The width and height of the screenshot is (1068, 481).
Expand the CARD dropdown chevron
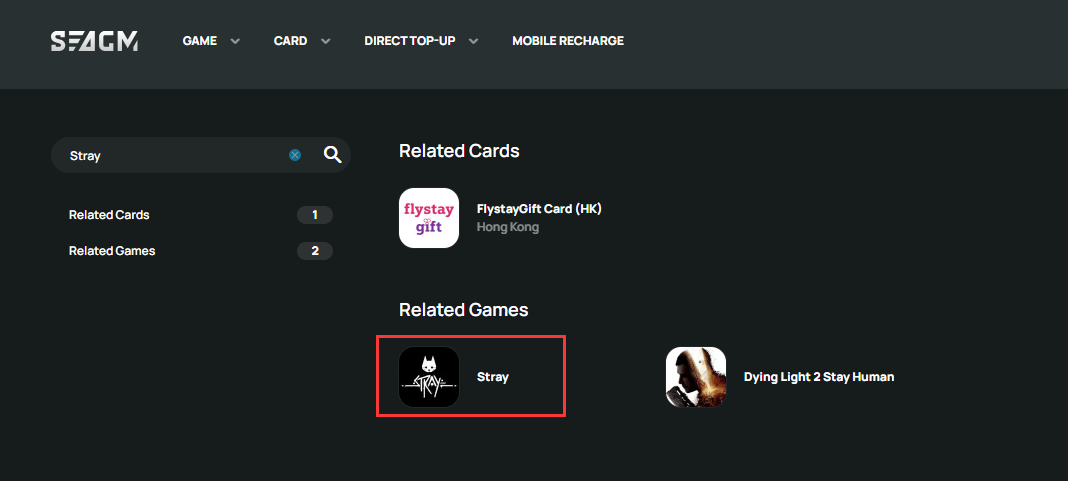[326, 41]
